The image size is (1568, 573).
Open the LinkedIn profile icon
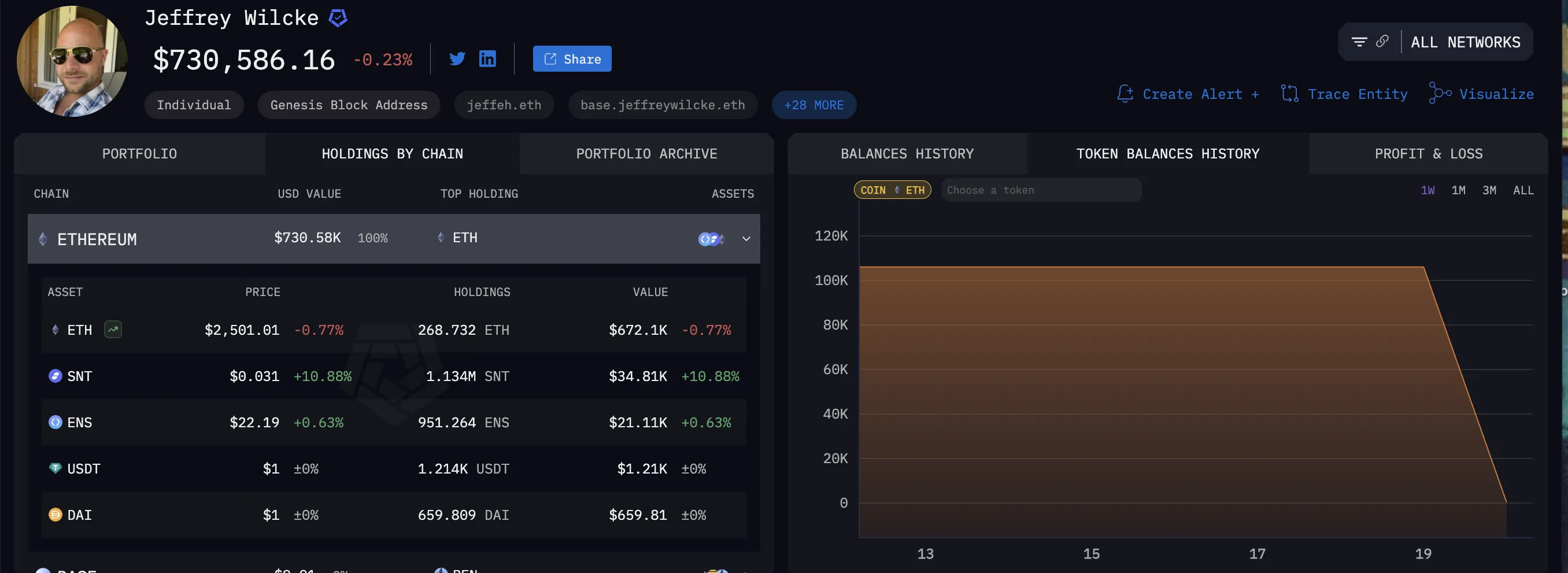487,58
